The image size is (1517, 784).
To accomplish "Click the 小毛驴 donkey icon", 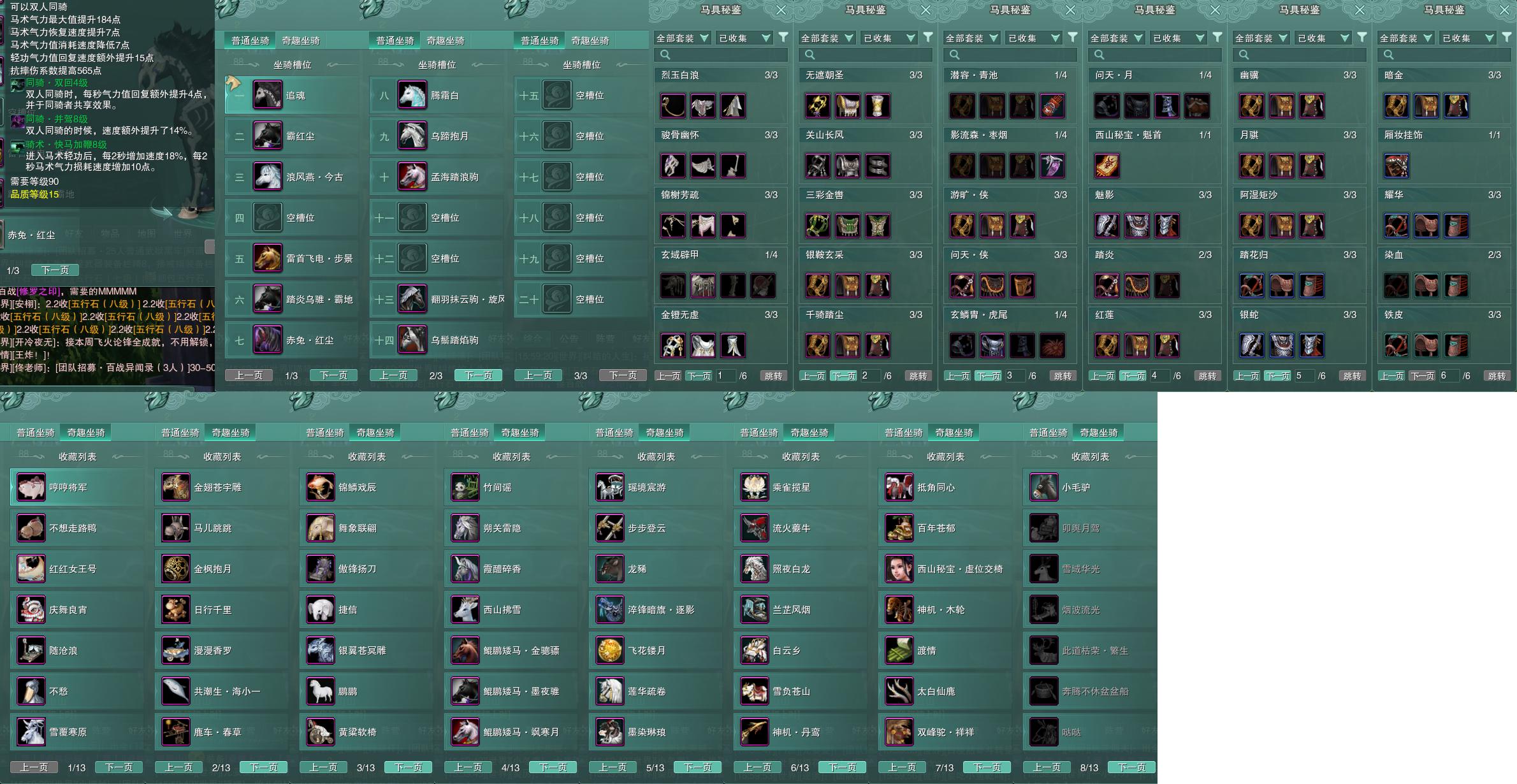I will coord(1044,487).
